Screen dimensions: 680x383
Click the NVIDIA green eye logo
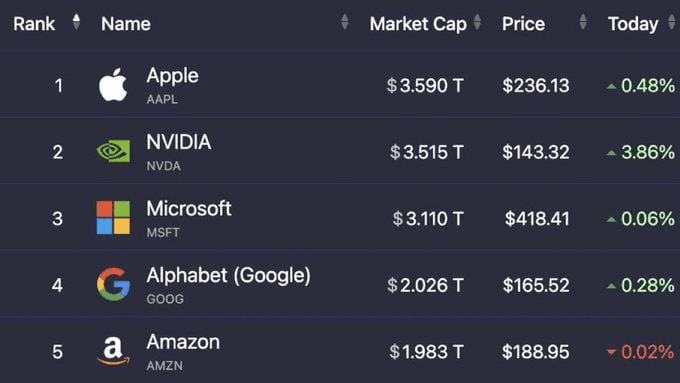(113, 151)
